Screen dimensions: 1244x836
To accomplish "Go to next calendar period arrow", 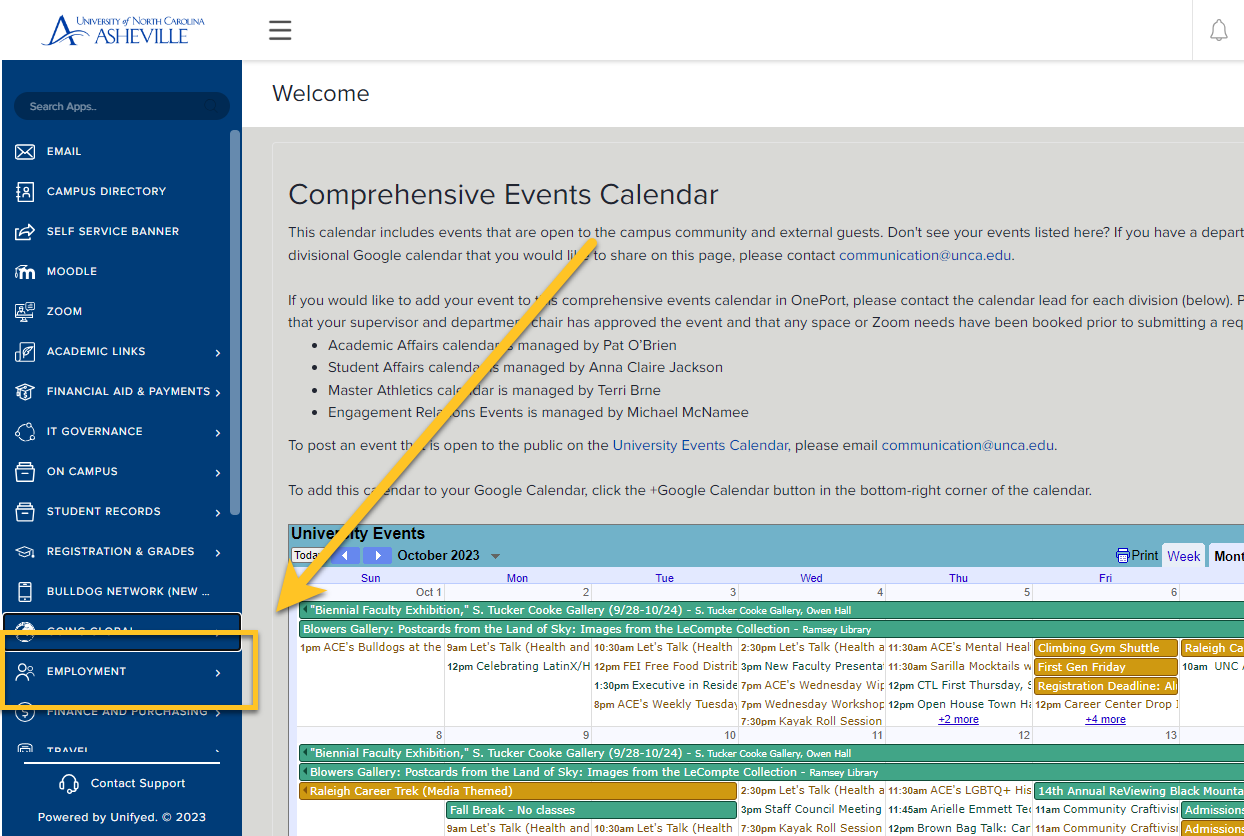I will pyautogui.click(x=377, y=556).
